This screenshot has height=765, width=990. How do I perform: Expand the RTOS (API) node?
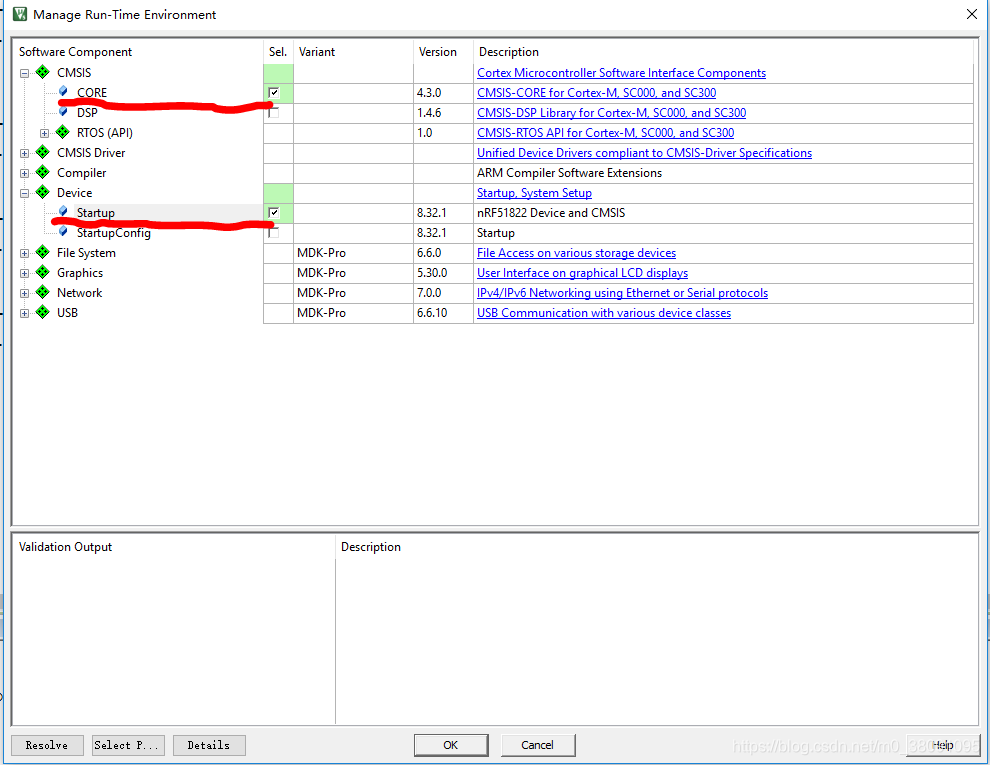click(44, 133)
